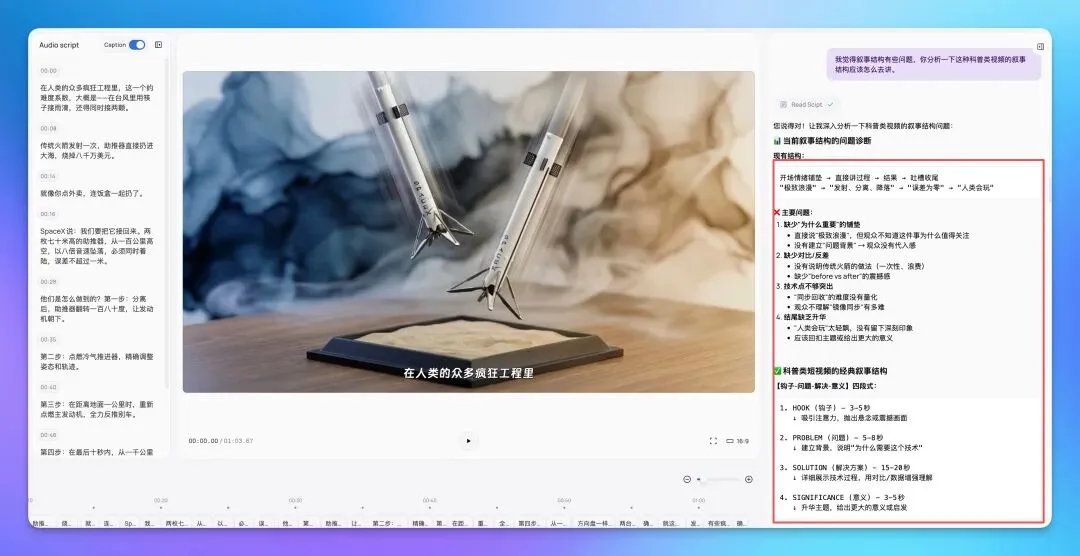Jump to the 00:00 script timestamp
Screen dimensions: 1080x556
coord(48,70)
